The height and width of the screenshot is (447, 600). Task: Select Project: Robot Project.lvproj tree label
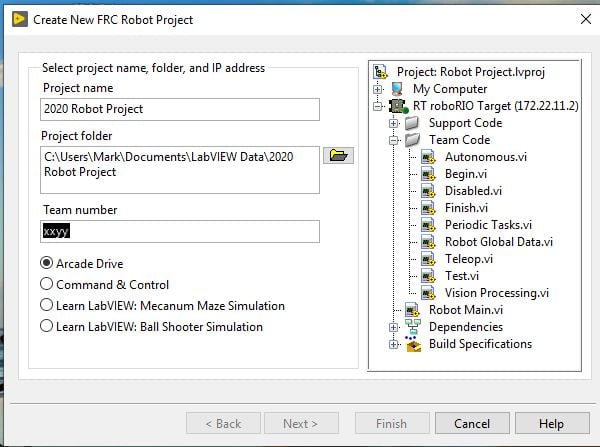pyautogui.click(x=471, y=72)
